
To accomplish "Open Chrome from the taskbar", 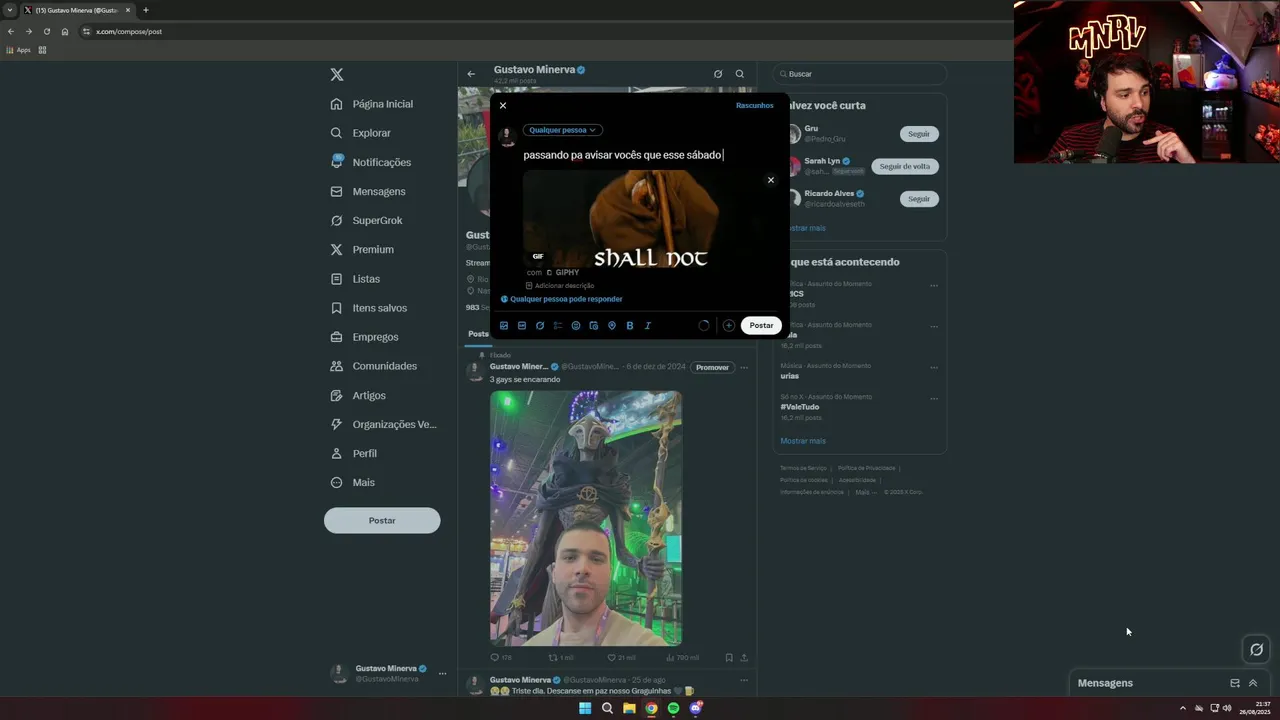I will click(x=651, y=708).
